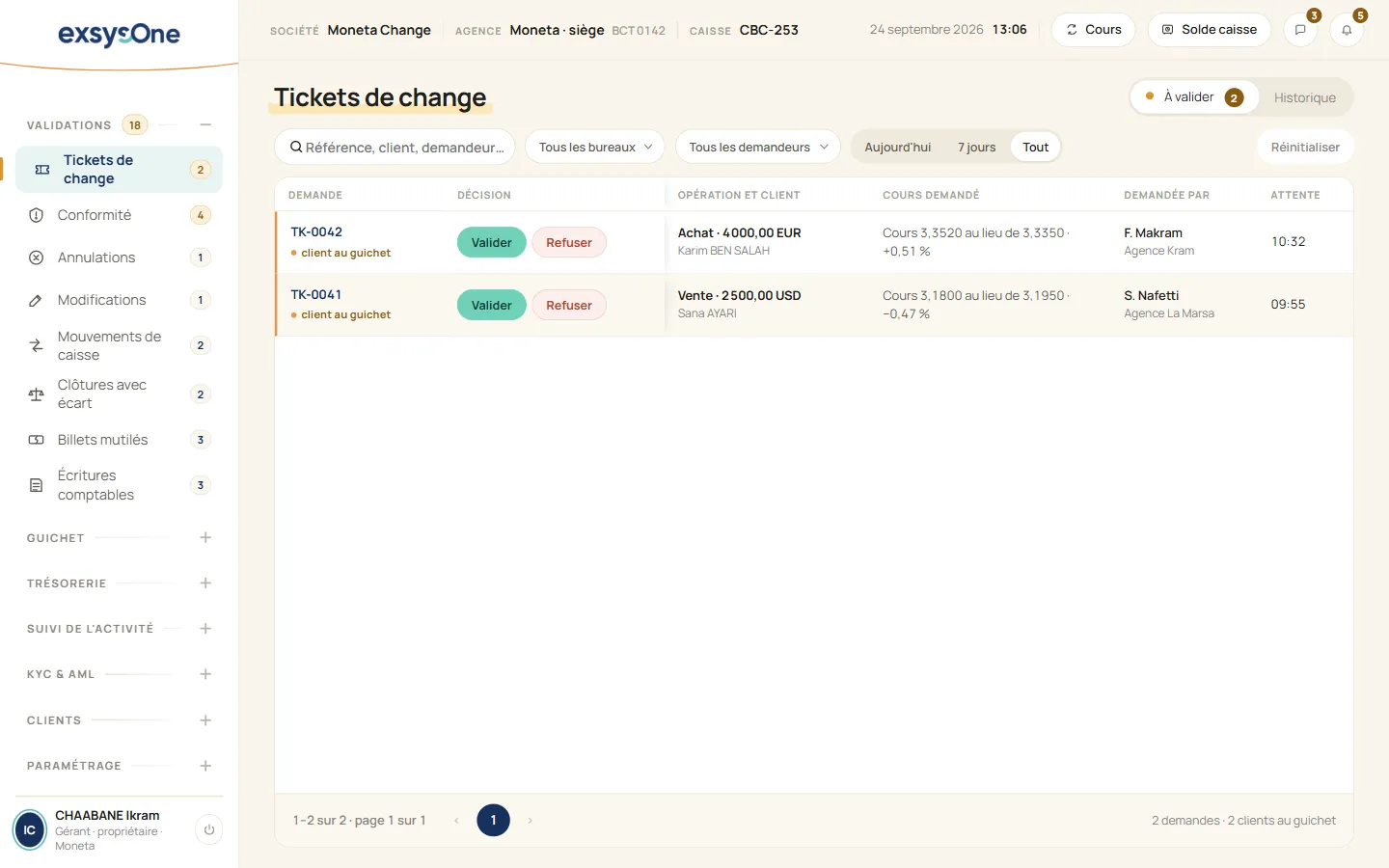Switch to the Historique tab

click(1305, 97)
